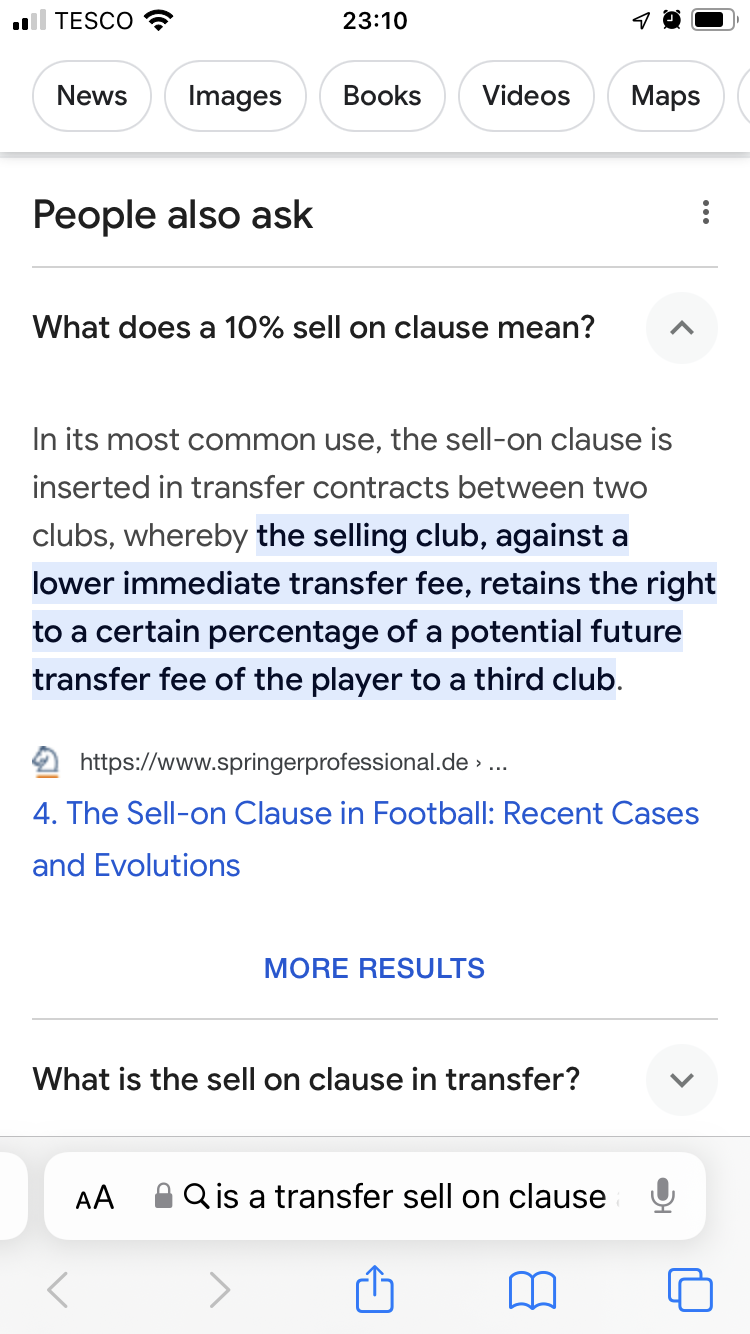Go forward with the right arrow
Image resolution: width=750 pixels, height=1334 pixels.
click(x=218, y=1290)
